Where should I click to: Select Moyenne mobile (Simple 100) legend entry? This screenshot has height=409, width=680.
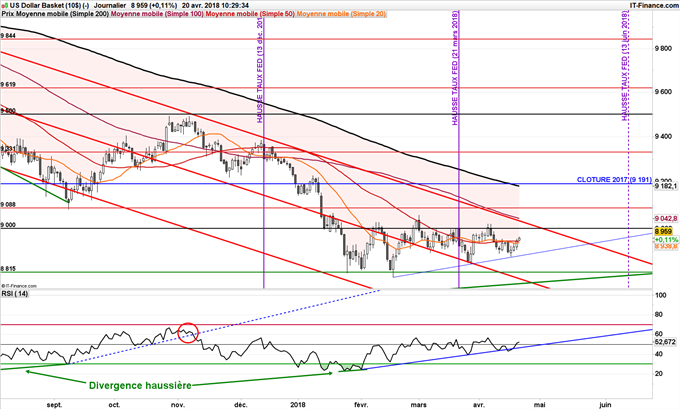157,14
